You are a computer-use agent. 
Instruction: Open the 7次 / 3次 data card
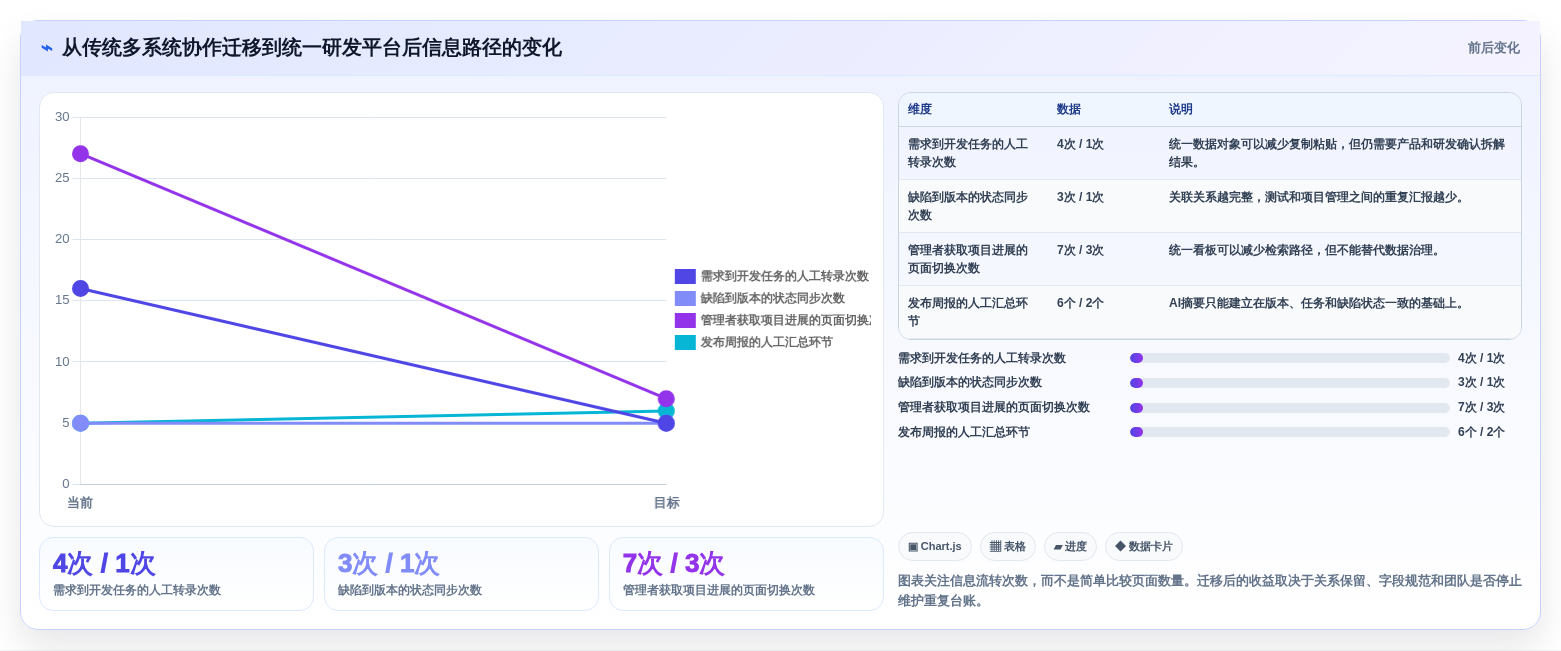(x=746, y=574)
